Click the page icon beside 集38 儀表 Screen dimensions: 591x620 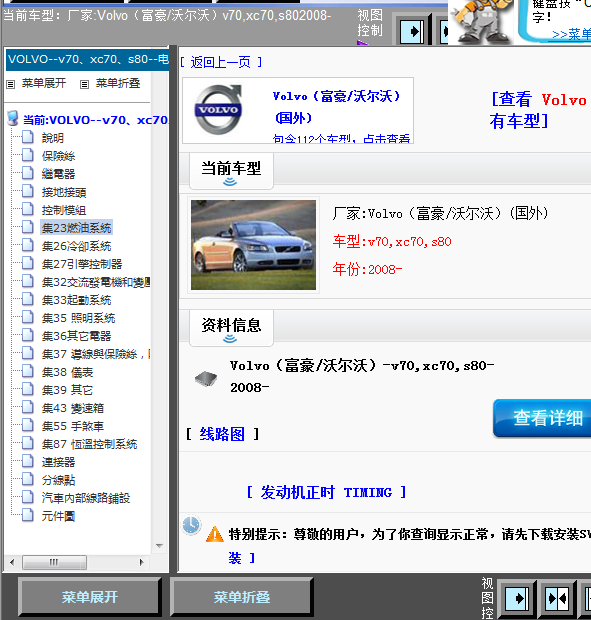pyautogui.click(x=28, y=371)
